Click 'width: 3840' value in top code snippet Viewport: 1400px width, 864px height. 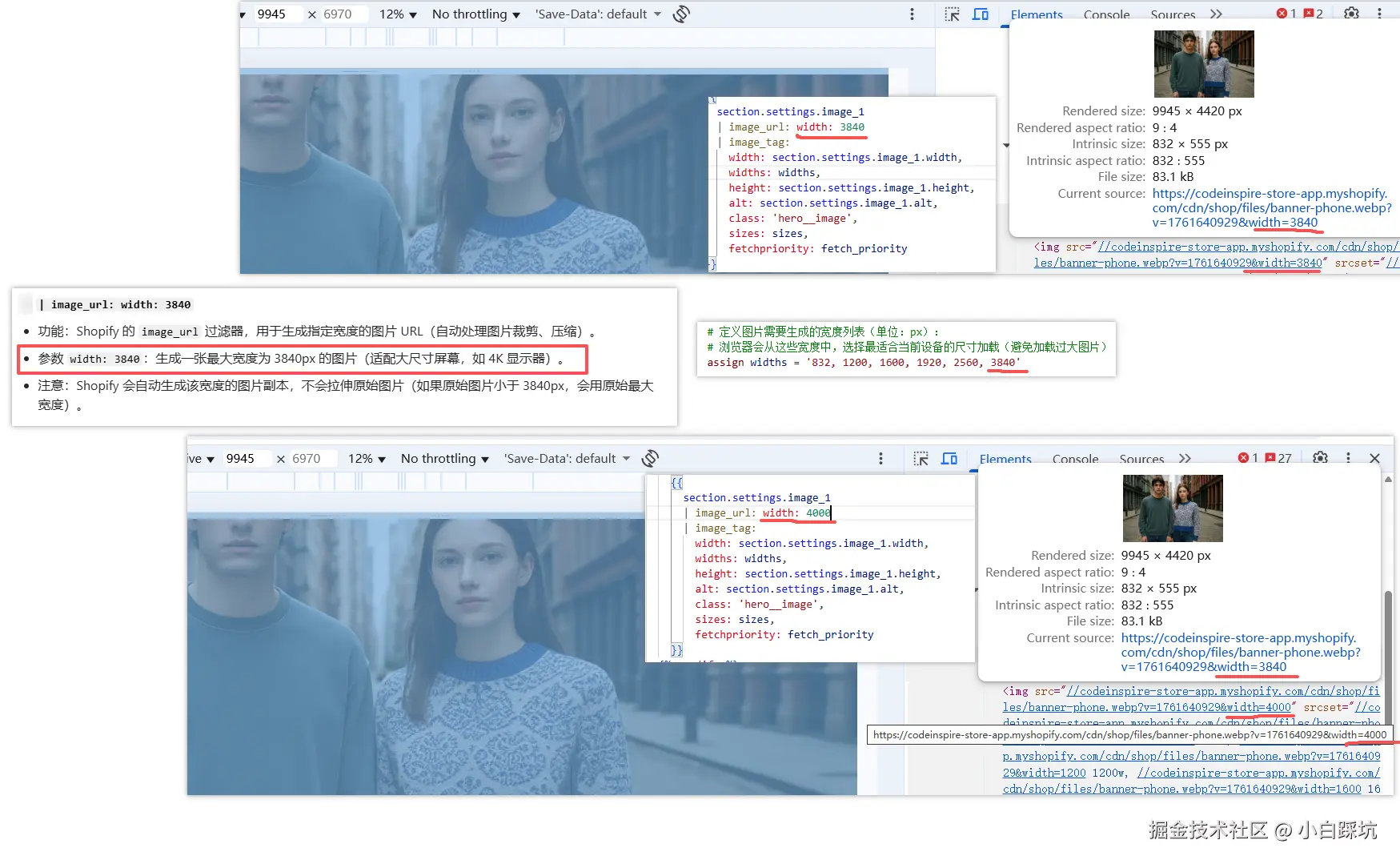[x=830, y=127]
